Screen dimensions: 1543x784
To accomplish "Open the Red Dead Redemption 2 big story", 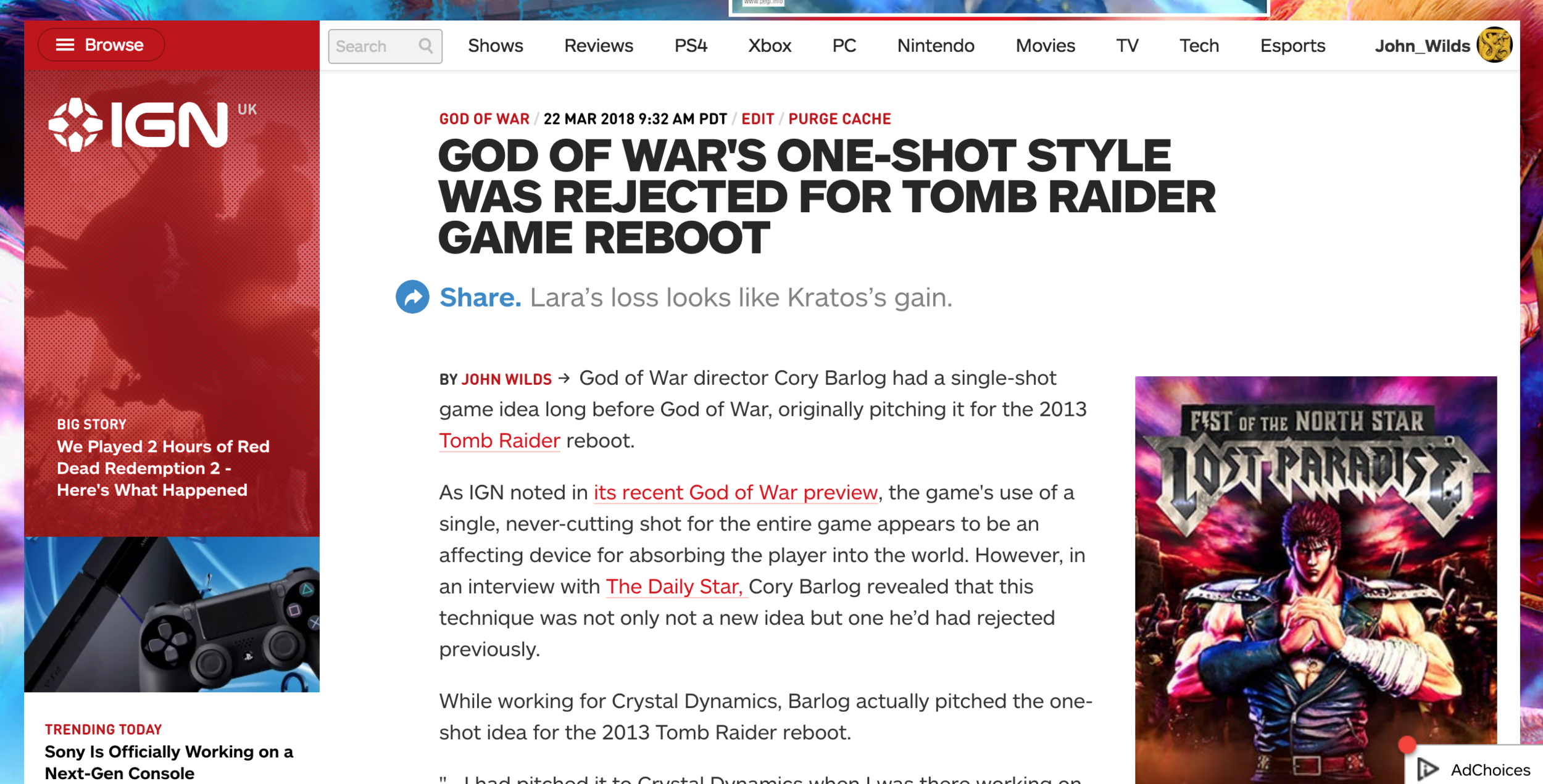I will point(163,468).
